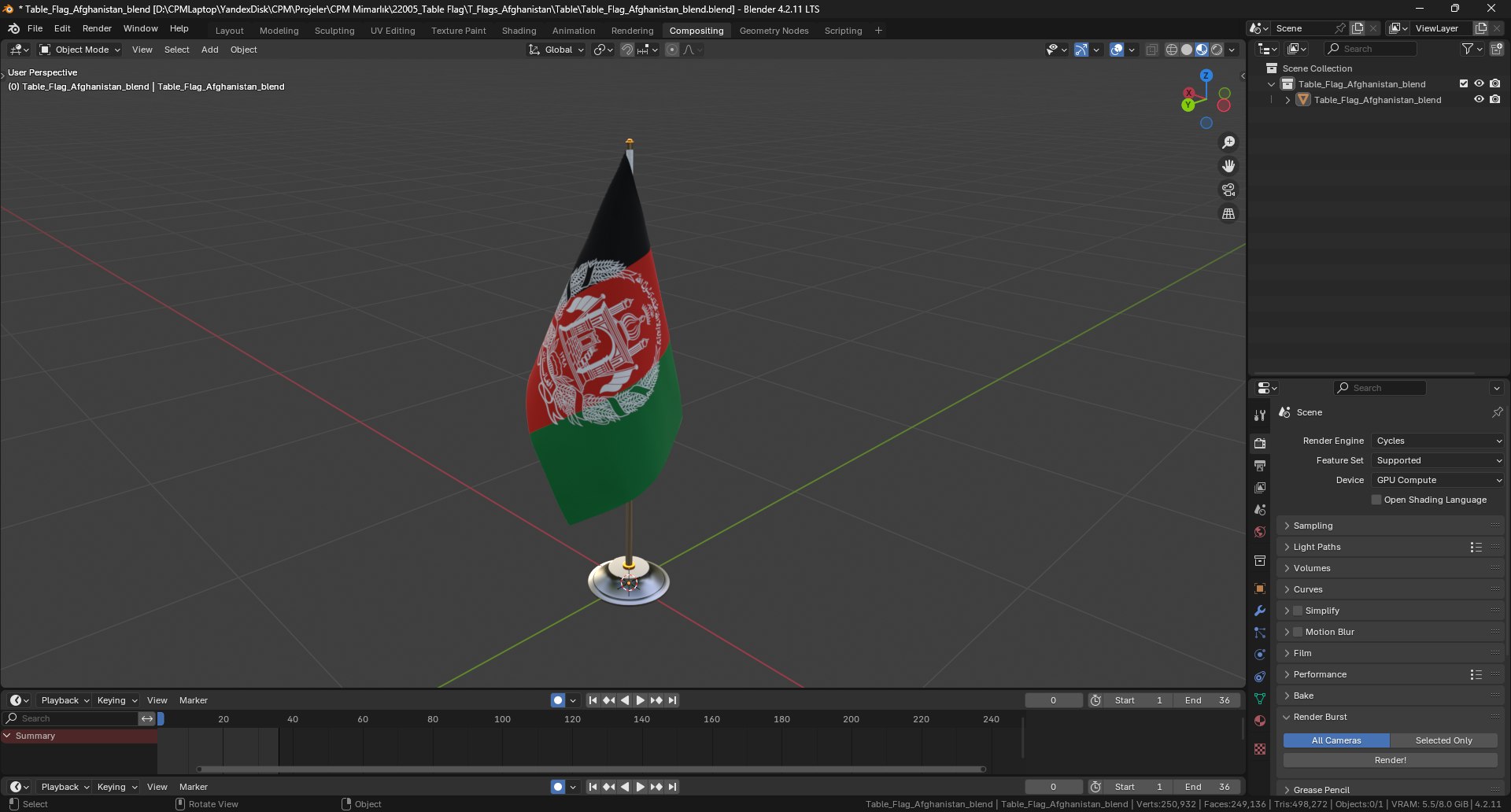Select rendered viewport shading
Viewport: 1511px width, 812px height.
coord(1217,50)
